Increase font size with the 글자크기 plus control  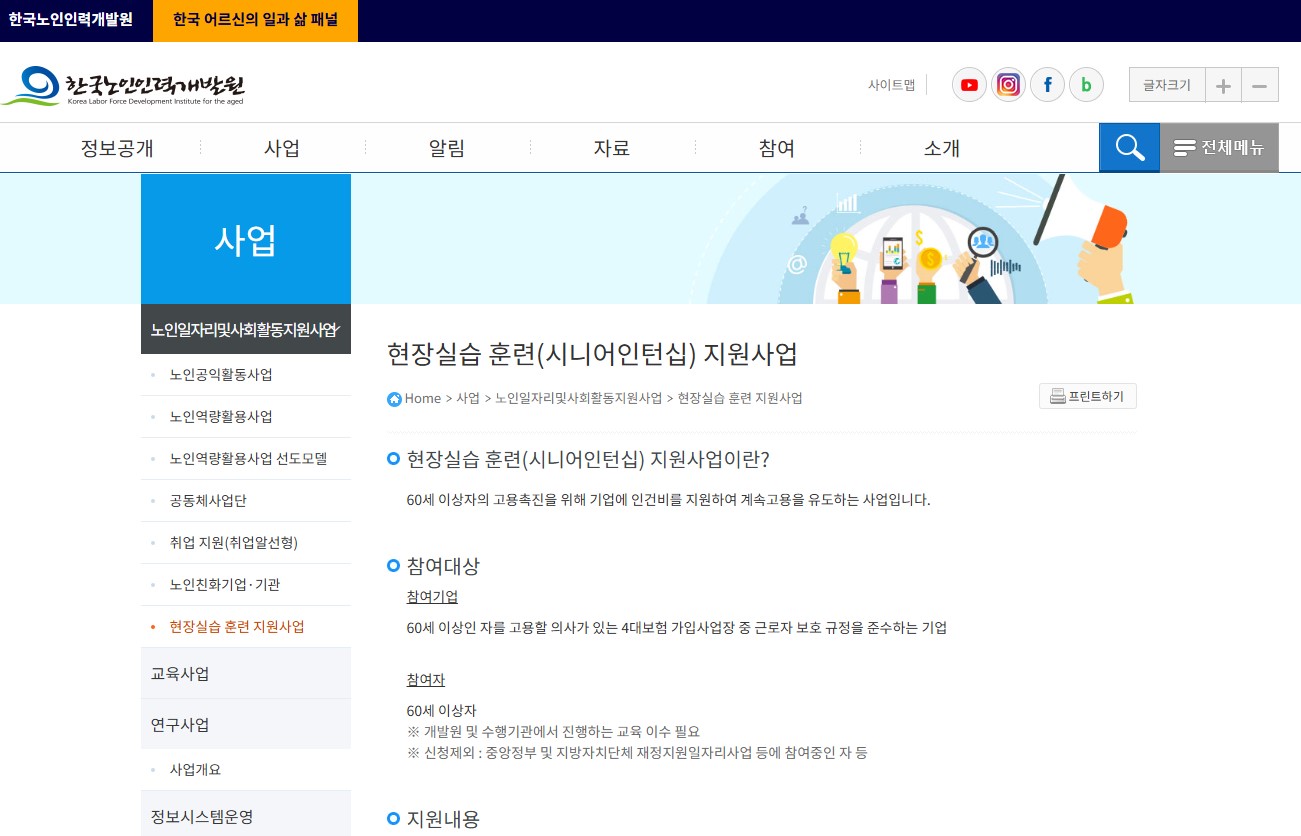(x=1223, y=85)
